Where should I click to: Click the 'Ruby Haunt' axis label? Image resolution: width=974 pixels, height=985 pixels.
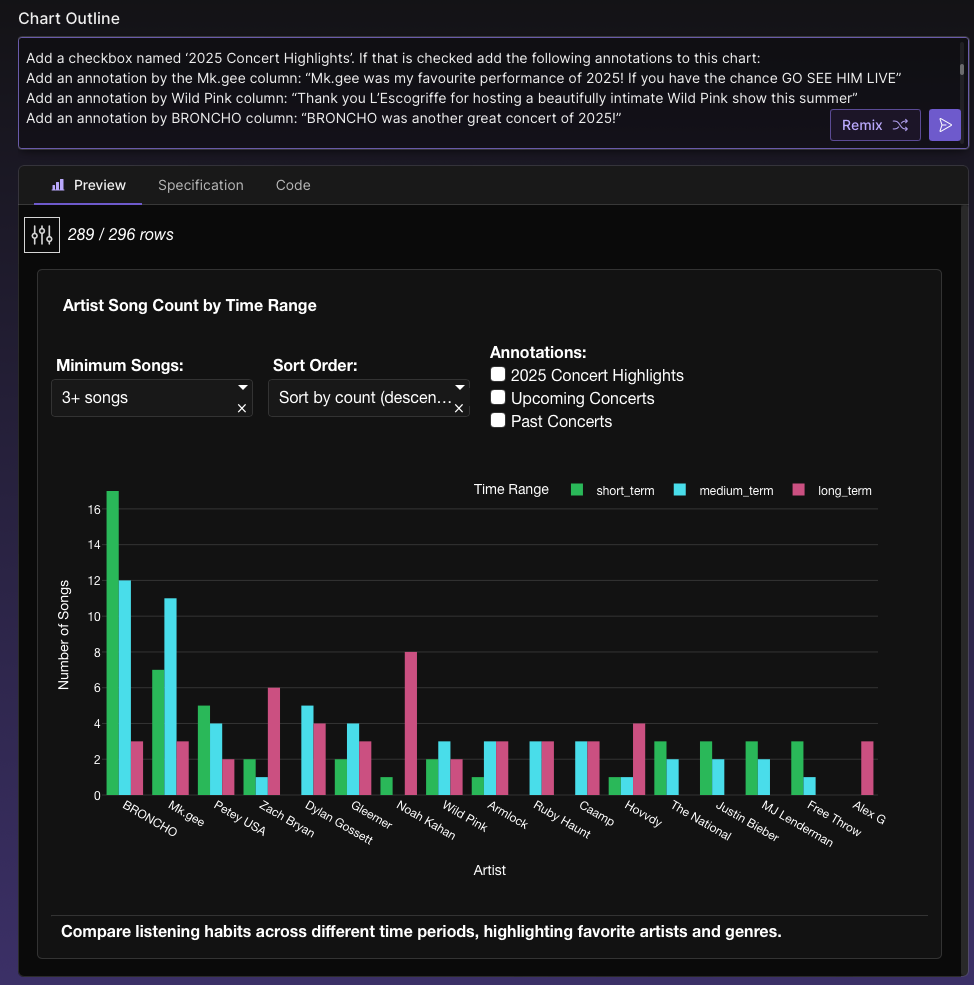(562, 819)
